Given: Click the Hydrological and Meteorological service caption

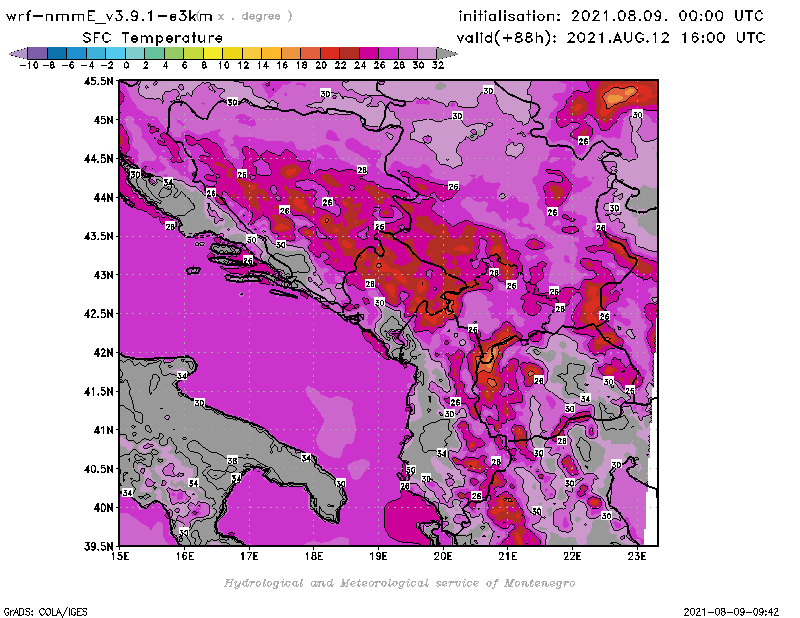Looking at the screenshot, I should (x=399, y=583).
